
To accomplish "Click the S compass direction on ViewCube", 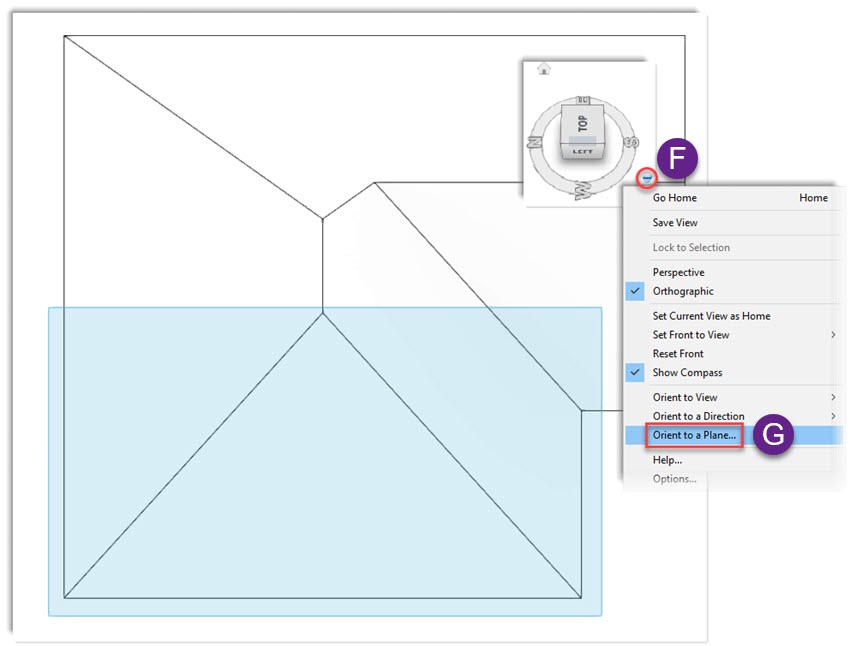I will coord(631,142).
